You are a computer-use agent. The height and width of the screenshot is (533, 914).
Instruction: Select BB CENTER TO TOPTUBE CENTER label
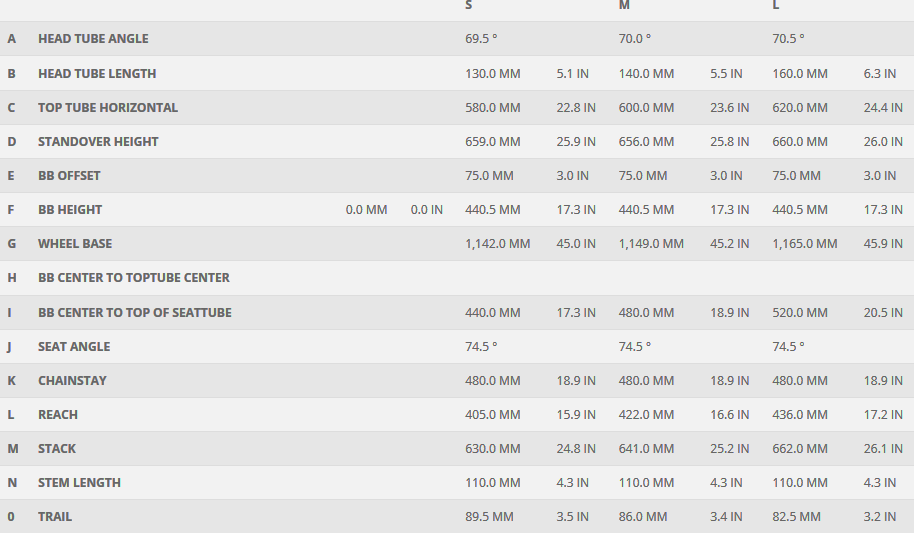(134, 278)
